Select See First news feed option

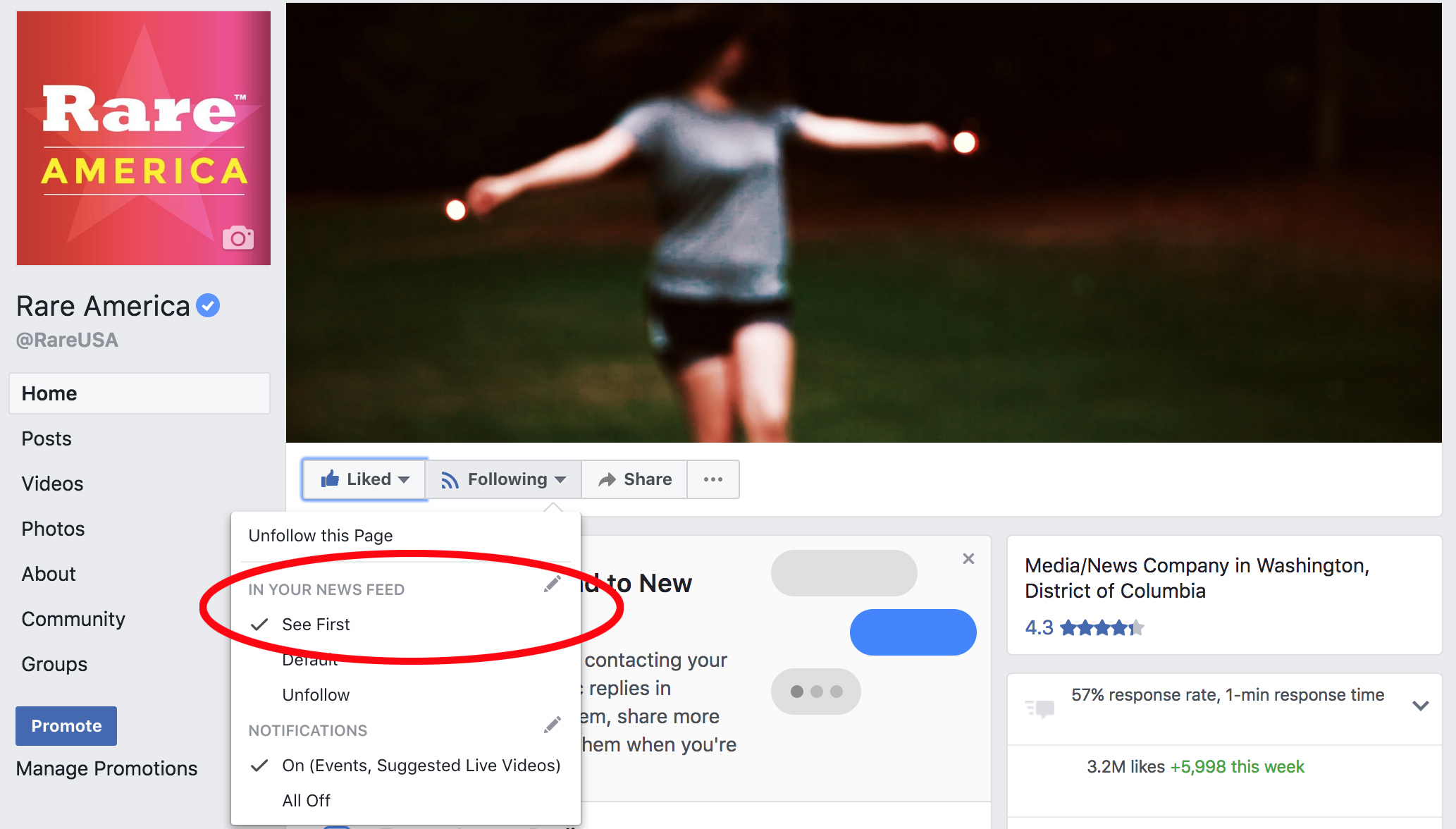click(316, 625)
